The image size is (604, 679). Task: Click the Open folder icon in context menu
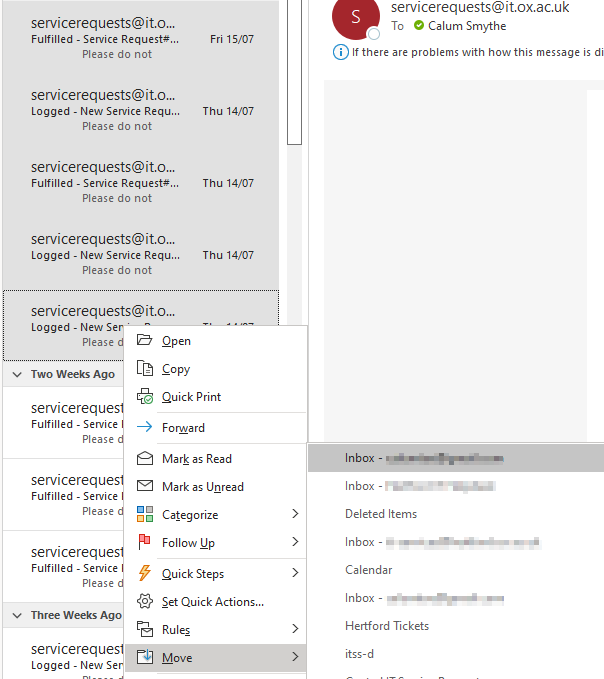[144, 341]
